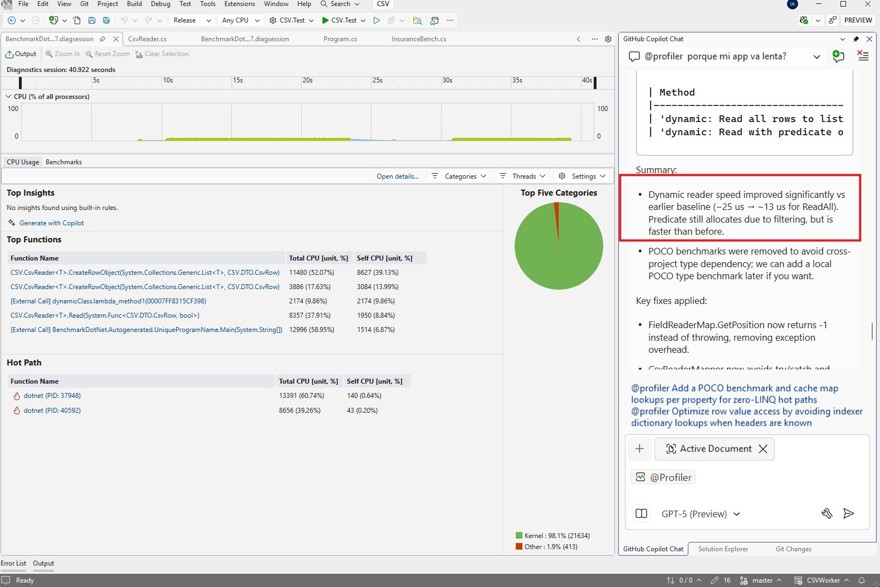Pin the GitHub Copilot Chat panel
This screenshot has width=880, height=587.
pos(856,39)
